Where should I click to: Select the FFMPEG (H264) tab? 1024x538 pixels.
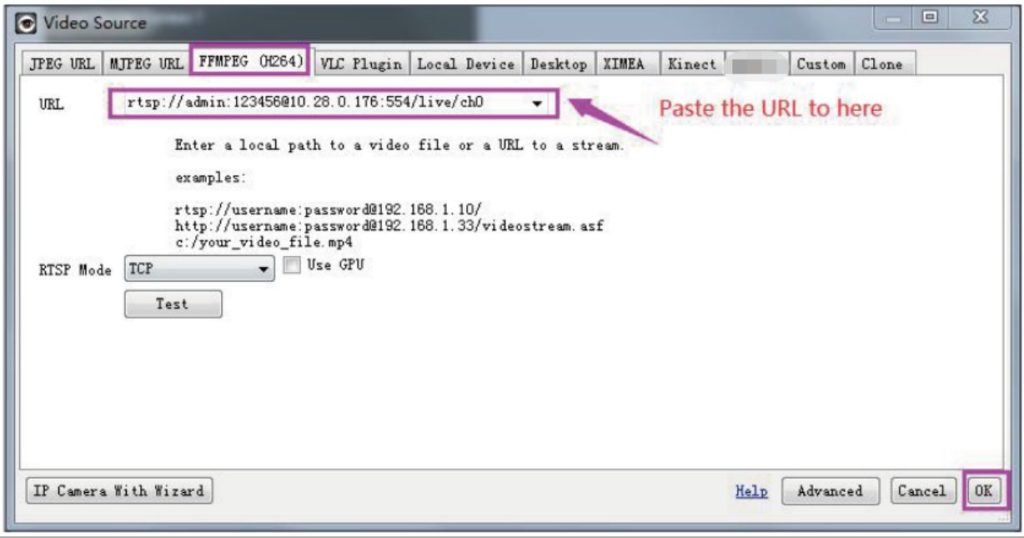[x=250, y=60]
